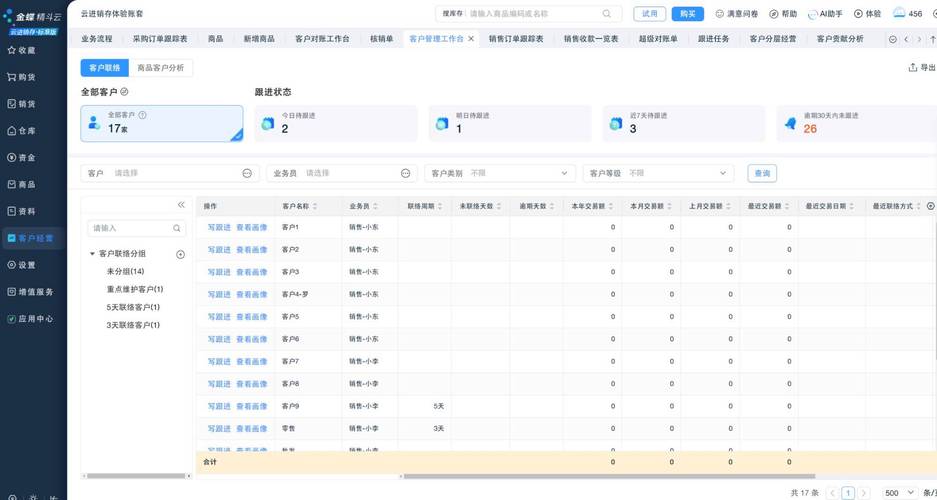This screenshot has height=500, width=937.
Task: Open the tab list dropdown at end of tab bar
Action: (893, 39)
